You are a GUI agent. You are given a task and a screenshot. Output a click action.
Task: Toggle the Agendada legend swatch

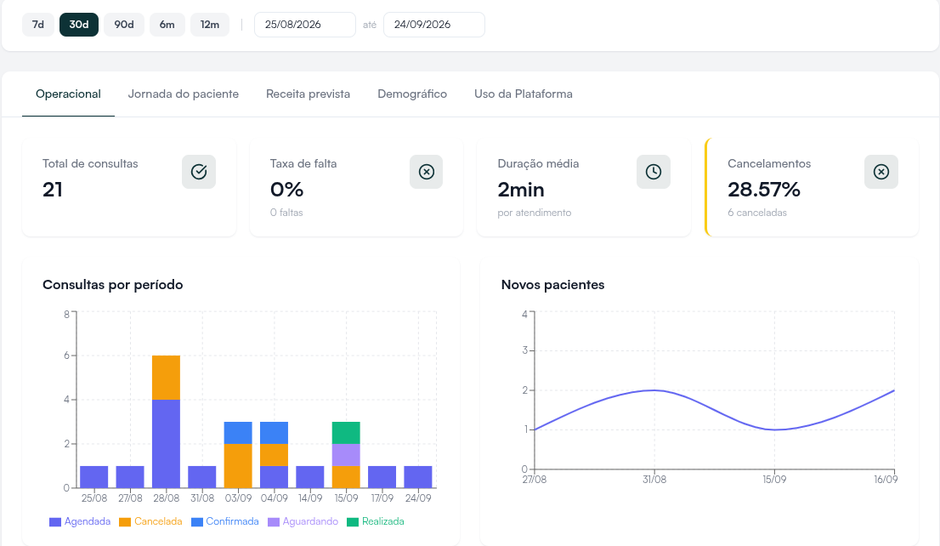click(55, 522)
